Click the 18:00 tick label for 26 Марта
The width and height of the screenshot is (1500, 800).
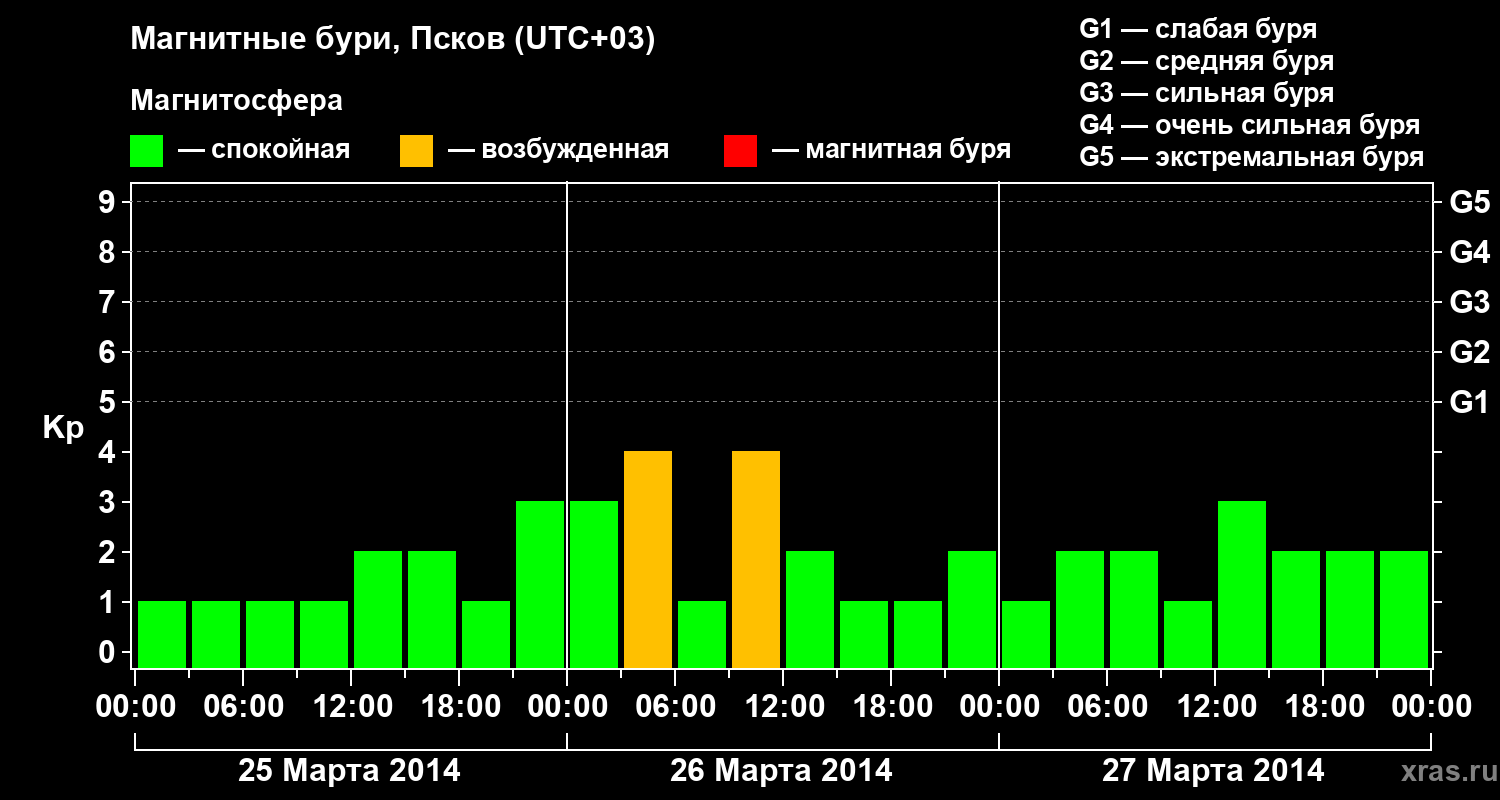pos(893,707)
